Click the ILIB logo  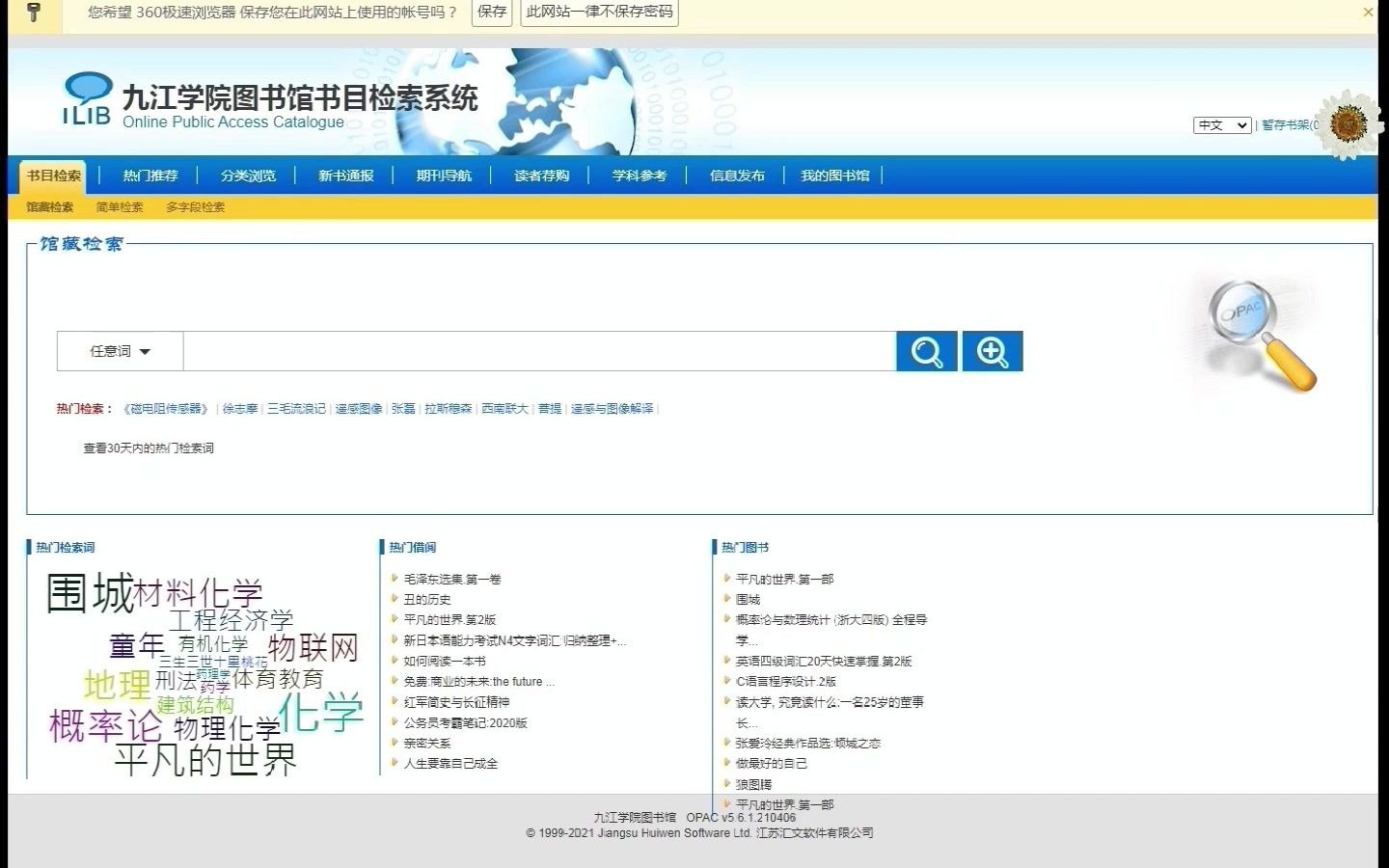[x=88, y=99]
